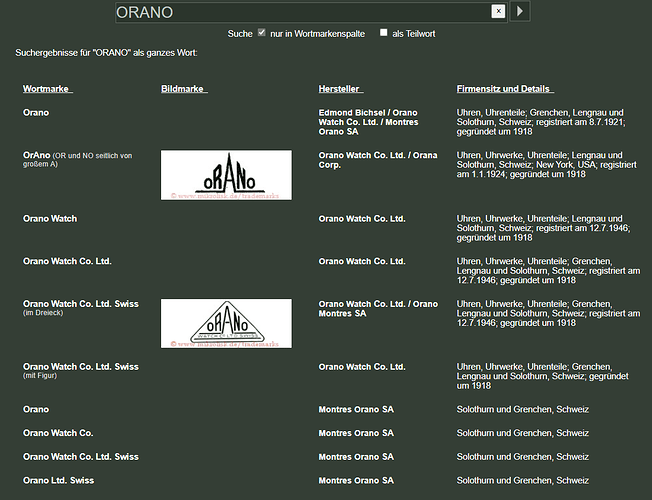Select 'Solothurn und Grenchen' in Orano Watch Co. row
The width and height of the screenshot is (652, 500).
pyautogui.click(x=523, y=433)
